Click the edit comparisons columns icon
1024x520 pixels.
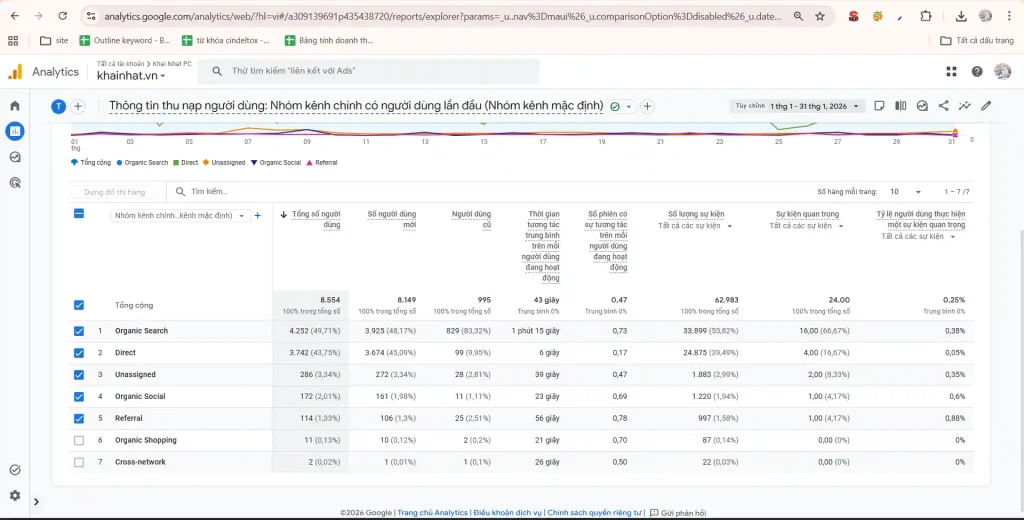coord(901,106)
